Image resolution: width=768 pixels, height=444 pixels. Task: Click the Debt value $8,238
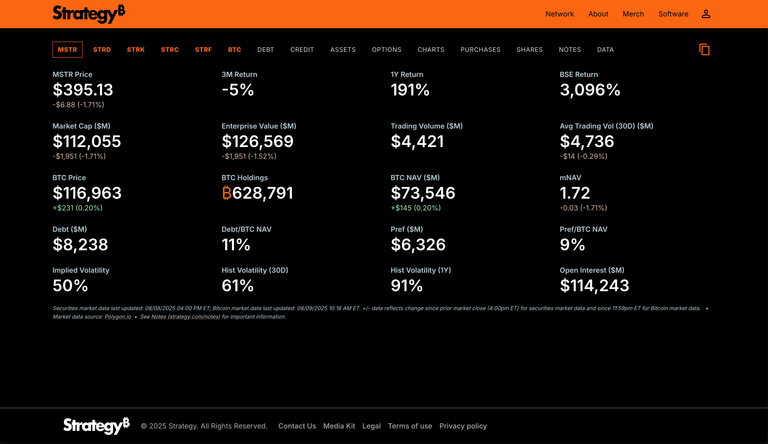point(80,245)
